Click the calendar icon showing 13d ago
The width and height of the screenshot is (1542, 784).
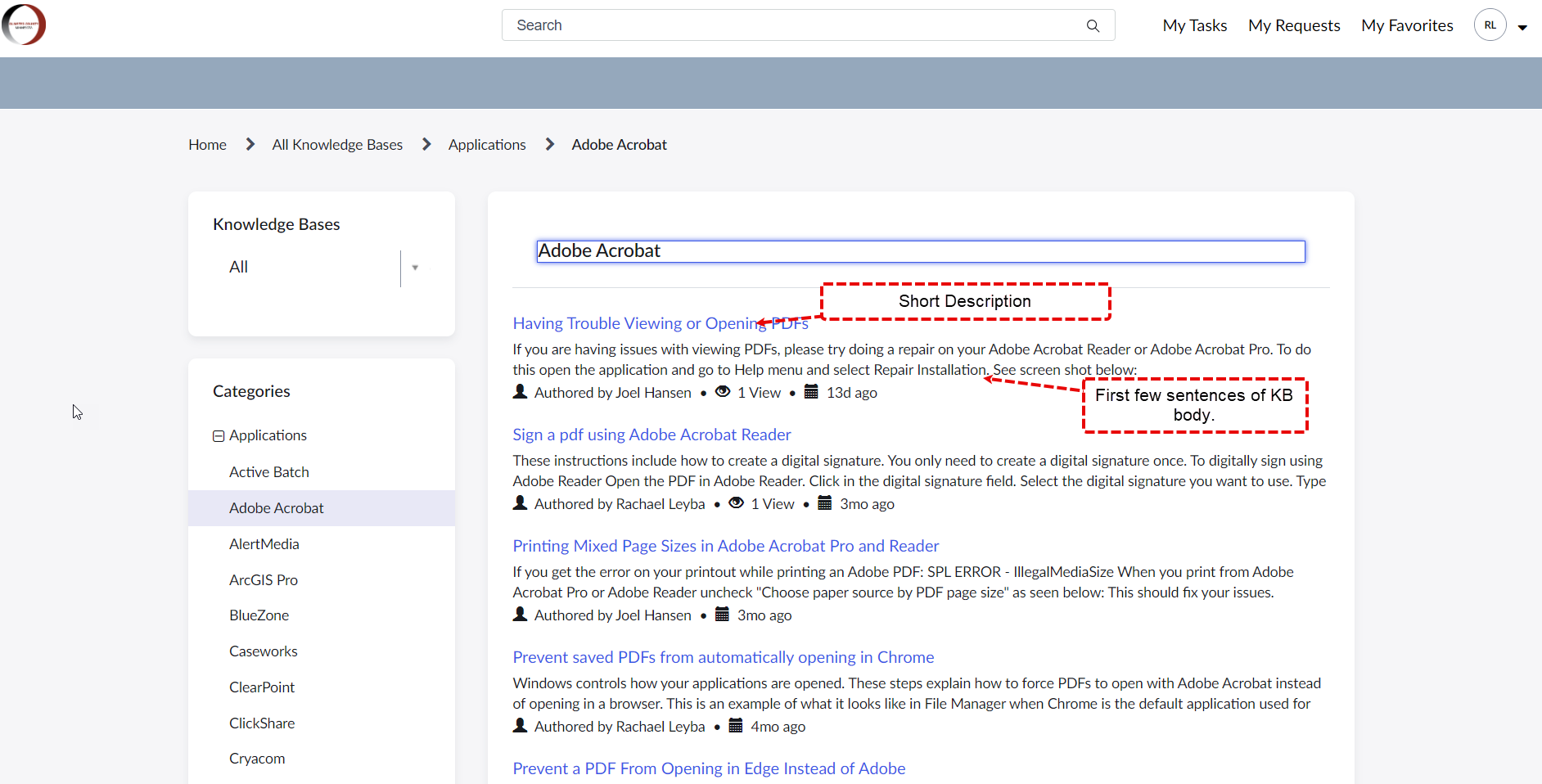click(x=812, y=391)
